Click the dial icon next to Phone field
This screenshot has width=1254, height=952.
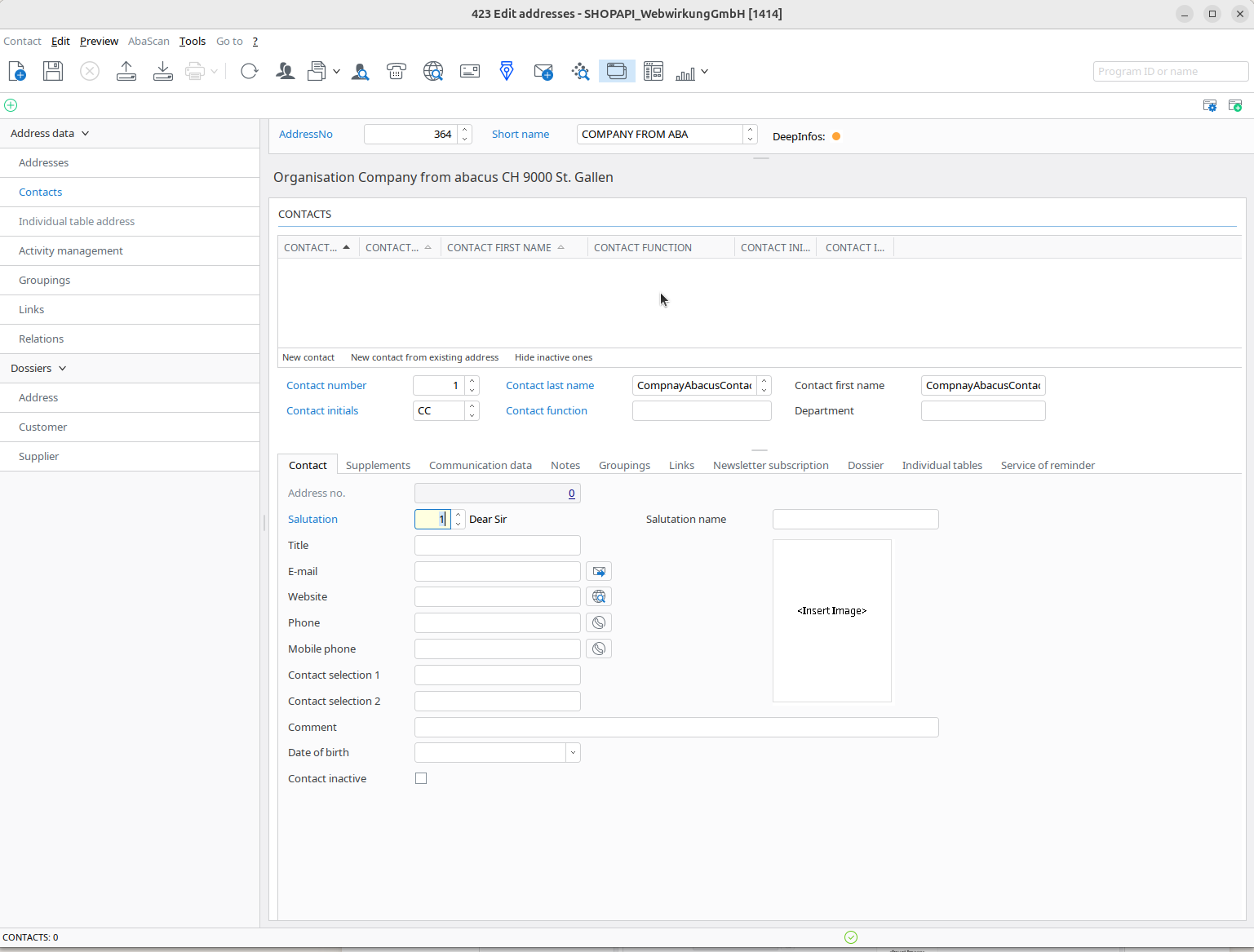(x=599, y=623)
